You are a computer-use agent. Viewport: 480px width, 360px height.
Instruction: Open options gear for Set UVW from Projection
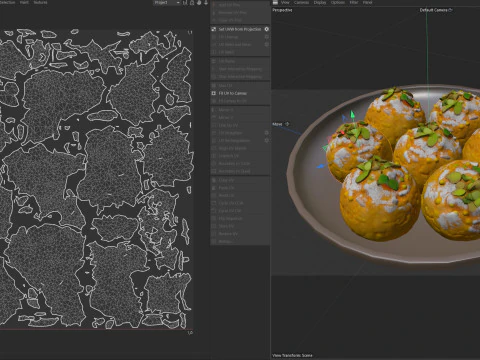click(267, 29)
